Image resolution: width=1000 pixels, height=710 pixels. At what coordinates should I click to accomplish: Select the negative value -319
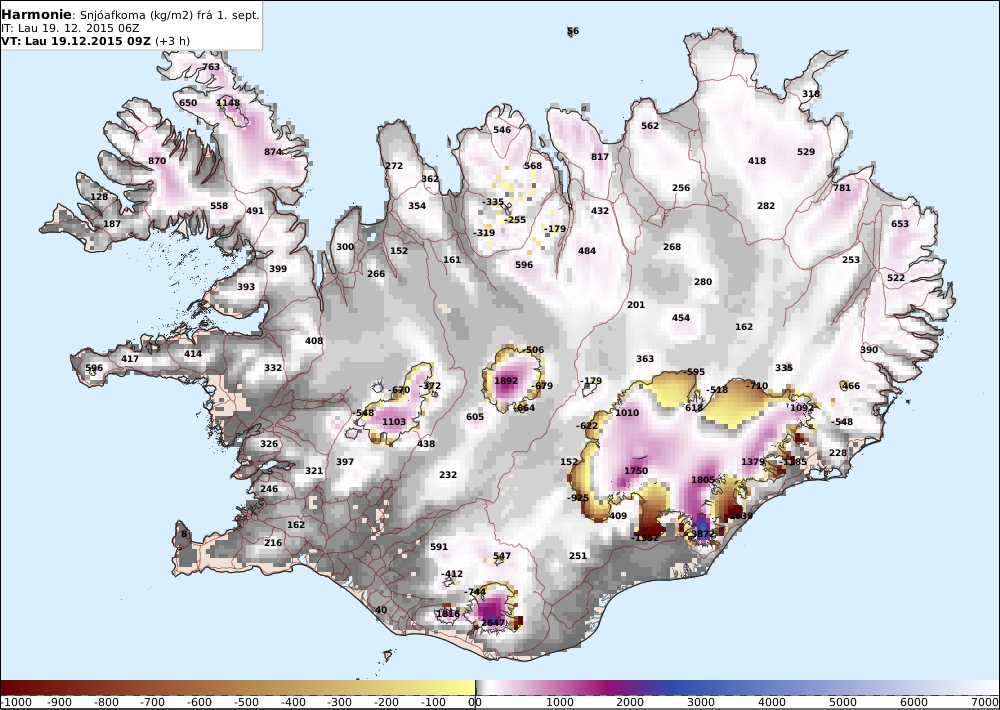pyautogui.click(x=483, y=233)
